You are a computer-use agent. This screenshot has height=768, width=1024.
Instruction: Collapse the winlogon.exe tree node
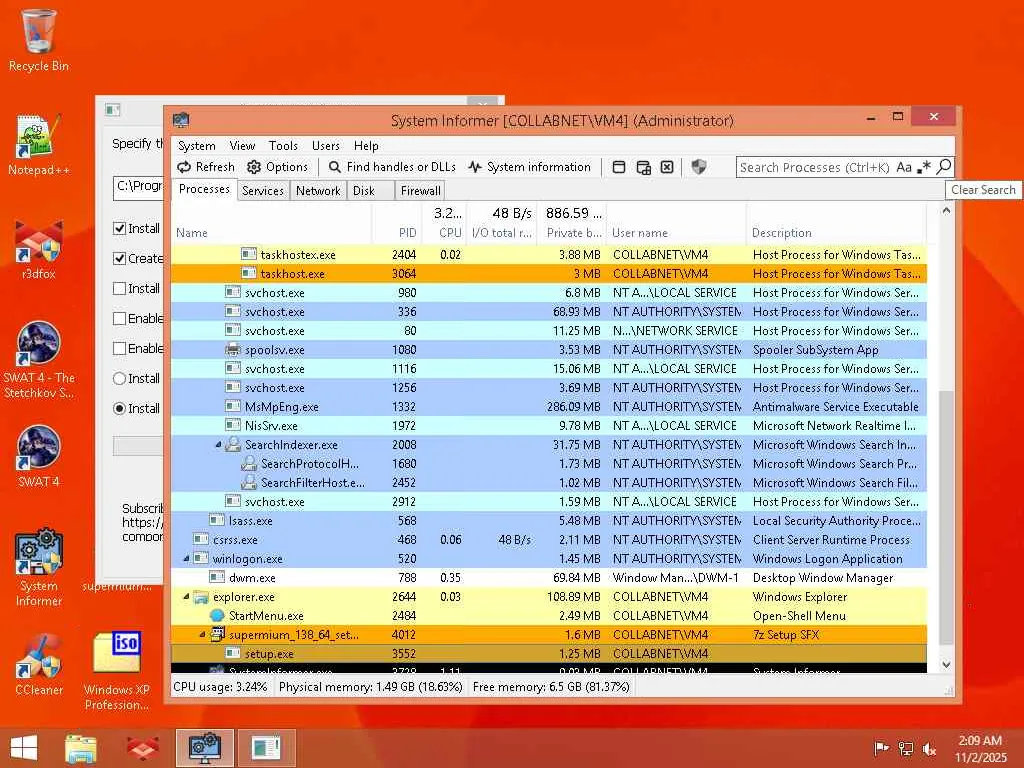(186, 558)
